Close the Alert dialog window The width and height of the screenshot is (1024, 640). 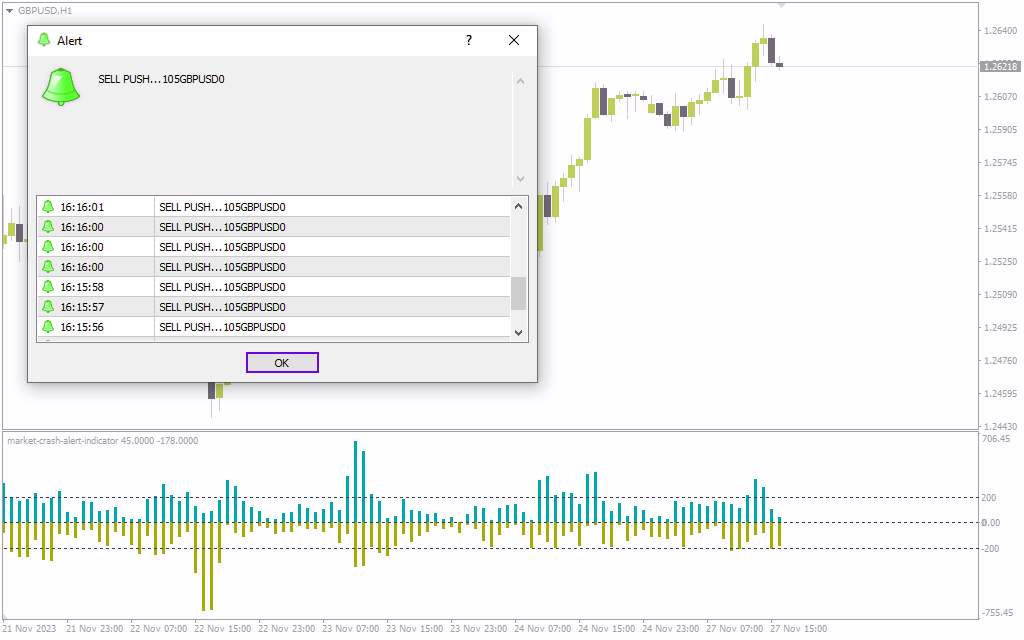(x=514, y=40)
